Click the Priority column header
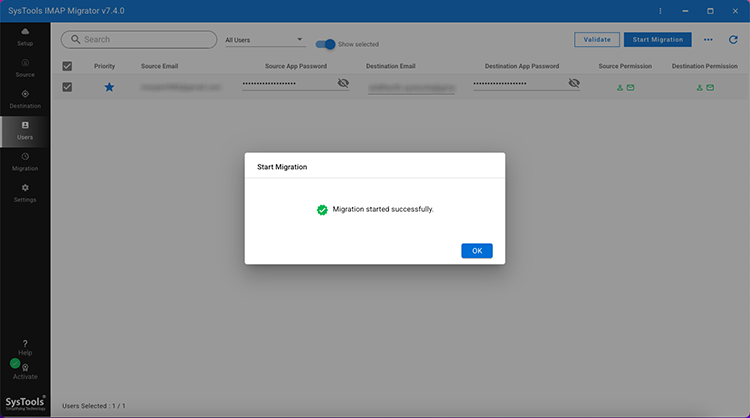The image size is (750, 418). pos(104,66)
